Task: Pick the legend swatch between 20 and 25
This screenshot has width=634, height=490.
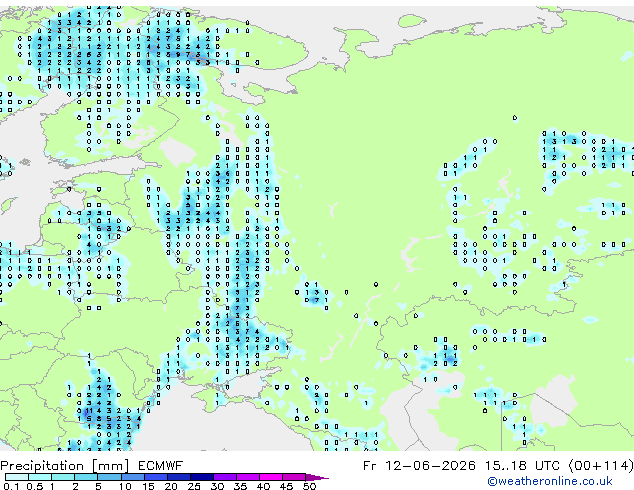Action: [178, 477]
